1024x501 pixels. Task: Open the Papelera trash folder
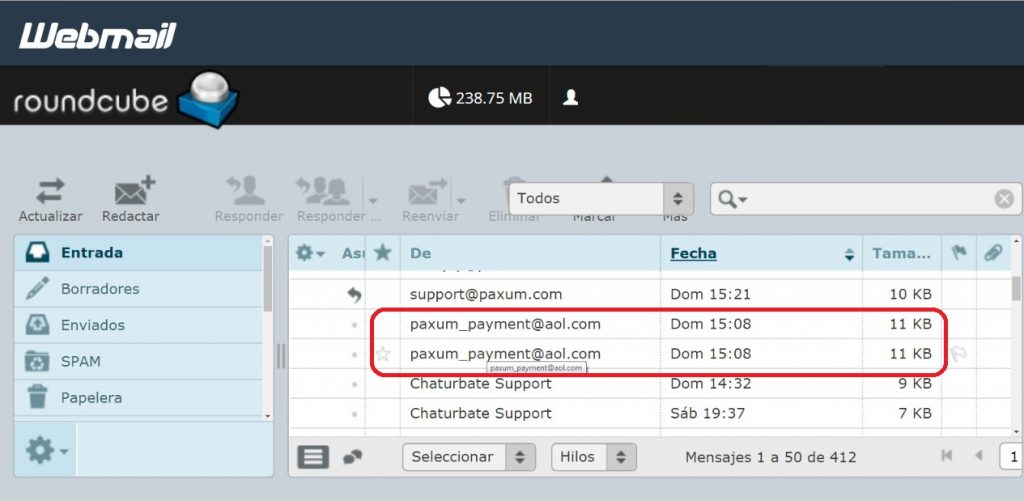138,398
